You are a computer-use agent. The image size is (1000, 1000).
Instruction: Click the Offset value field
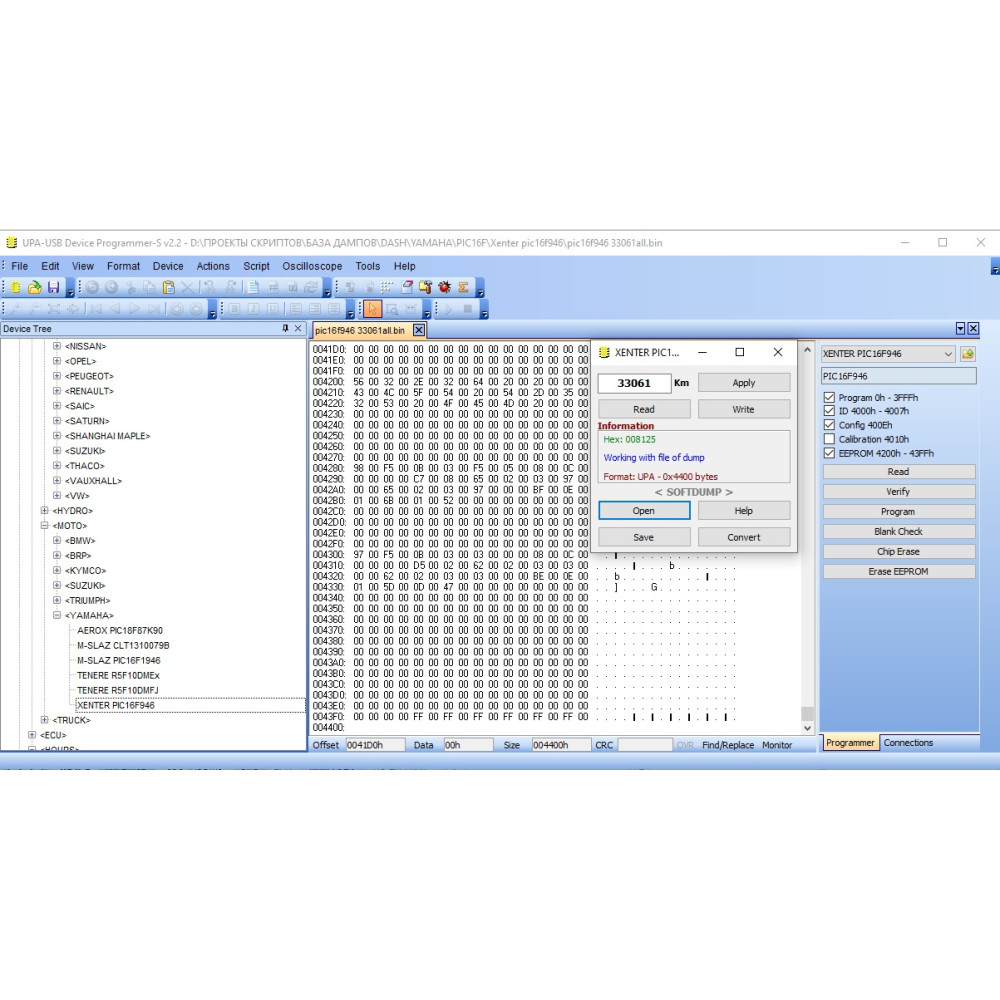click(375, 745)
